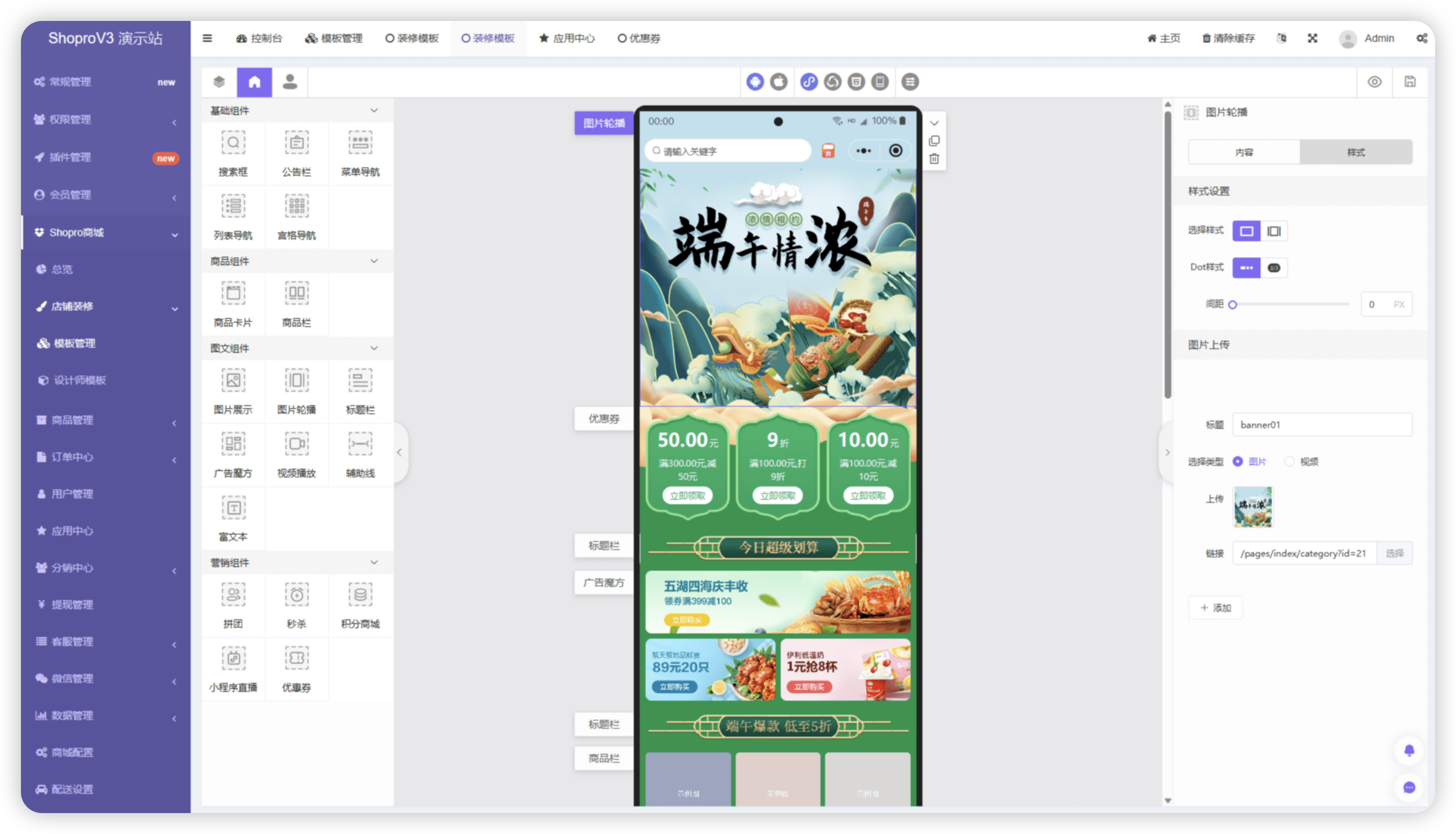Click the save icon at top right
Viewport: 1456px width, 834px height.
(x=1409, y=82)
